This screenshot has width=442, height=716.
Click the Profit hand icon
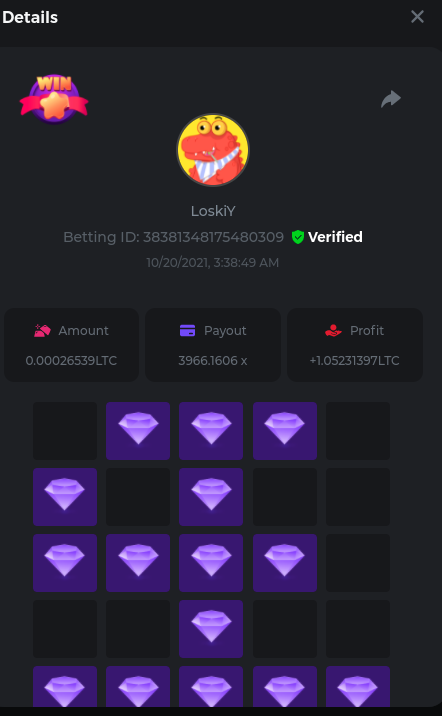coord(333,331)
